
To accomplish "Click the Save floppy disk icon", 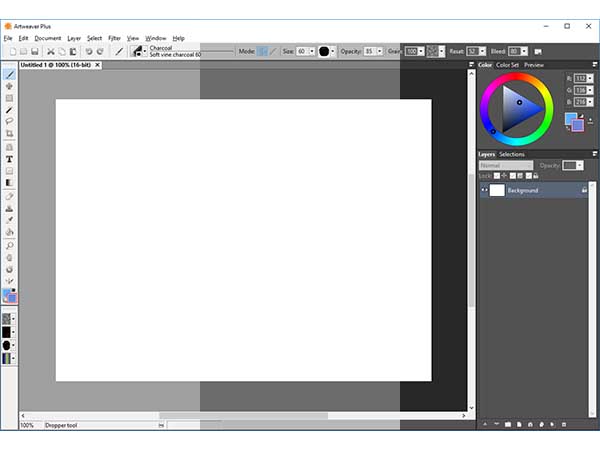I will (34, 51).
